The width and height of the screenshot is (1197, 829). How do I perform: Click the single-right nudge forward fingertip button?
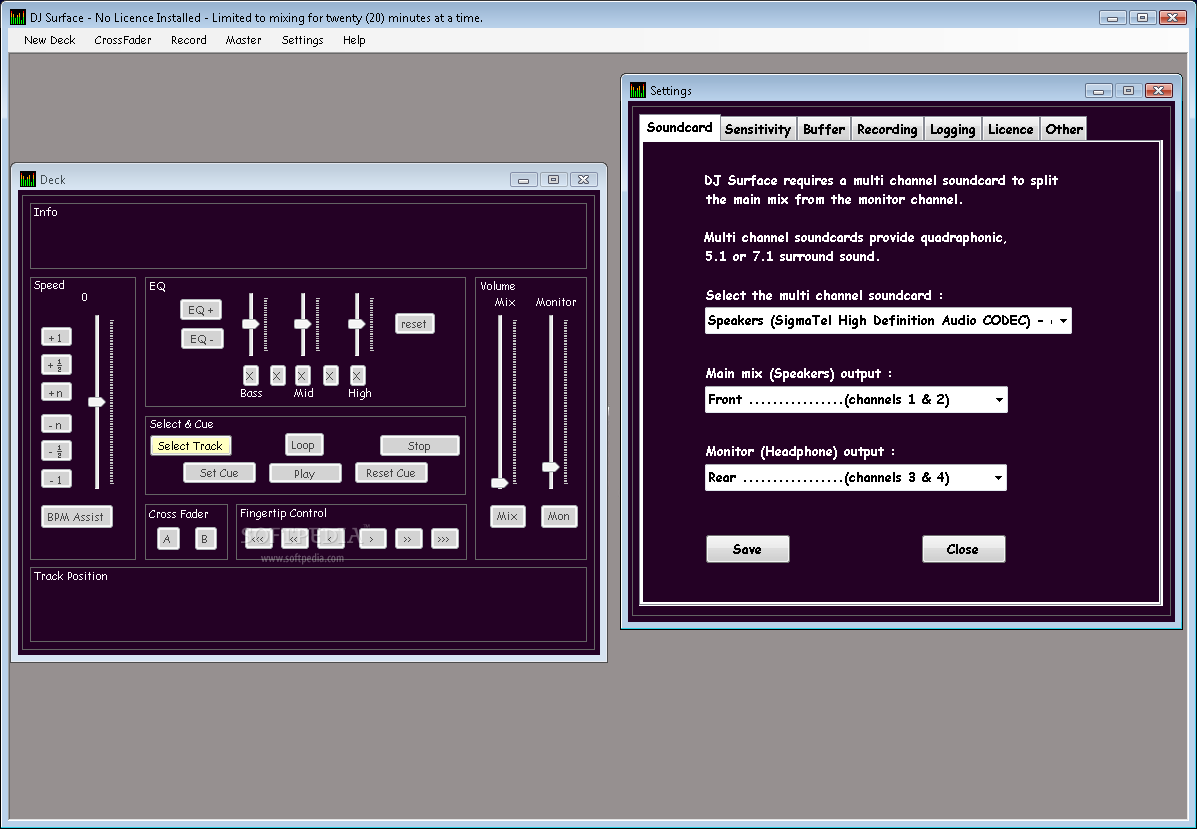(372, 539)
